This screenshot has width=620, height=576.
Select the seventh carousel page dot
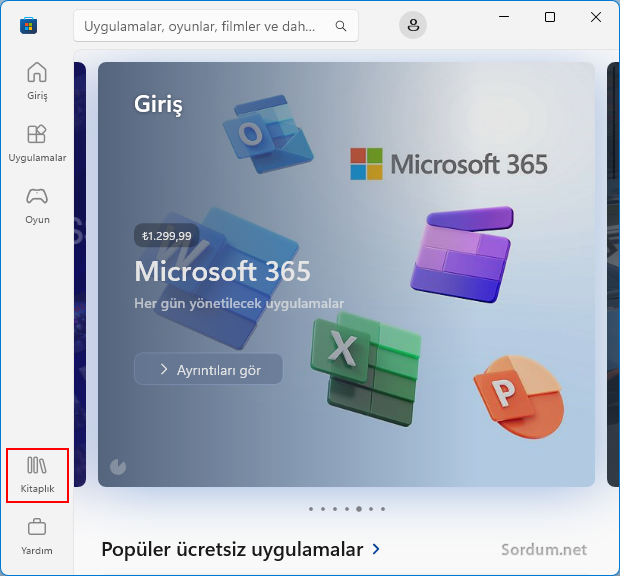coord(383,509)
